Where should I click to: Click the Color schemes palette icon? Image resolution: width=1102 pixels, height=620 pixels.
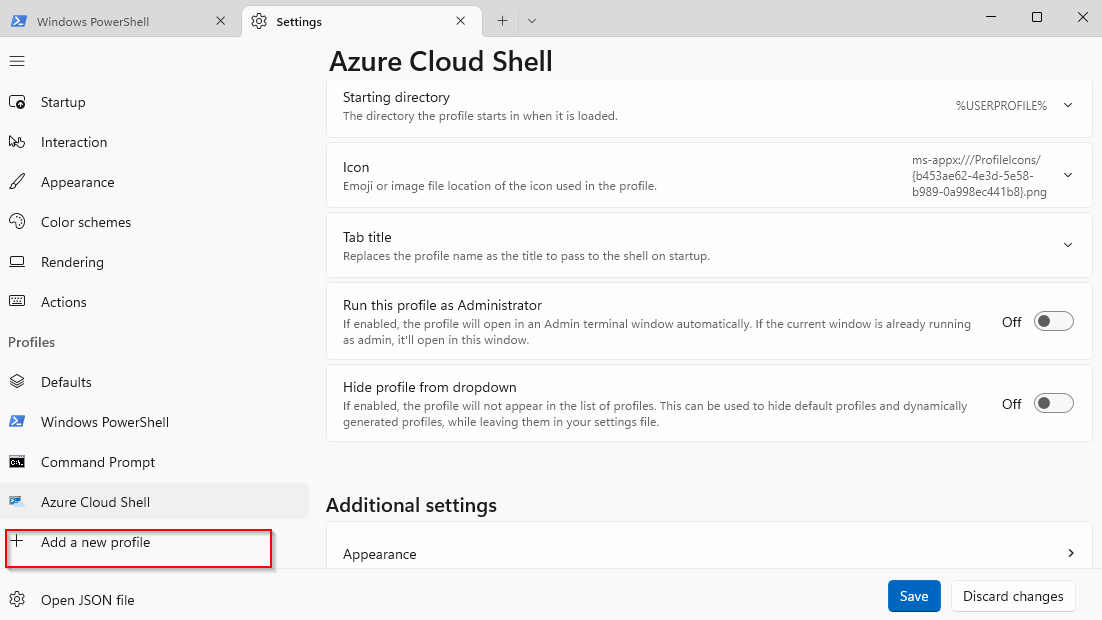[17, 222]
